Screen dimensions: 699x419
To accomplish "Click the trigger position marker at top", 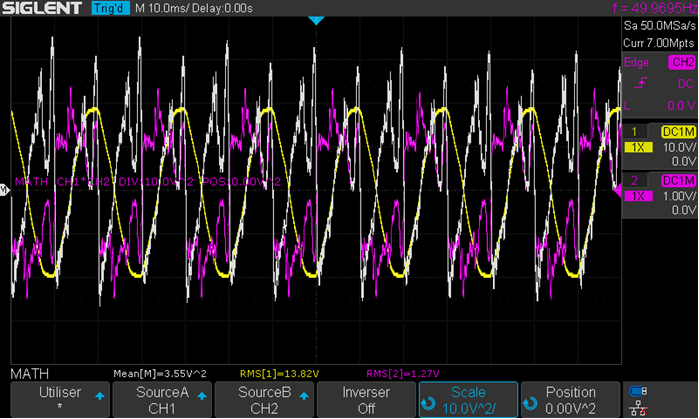I will pos(316,21).
